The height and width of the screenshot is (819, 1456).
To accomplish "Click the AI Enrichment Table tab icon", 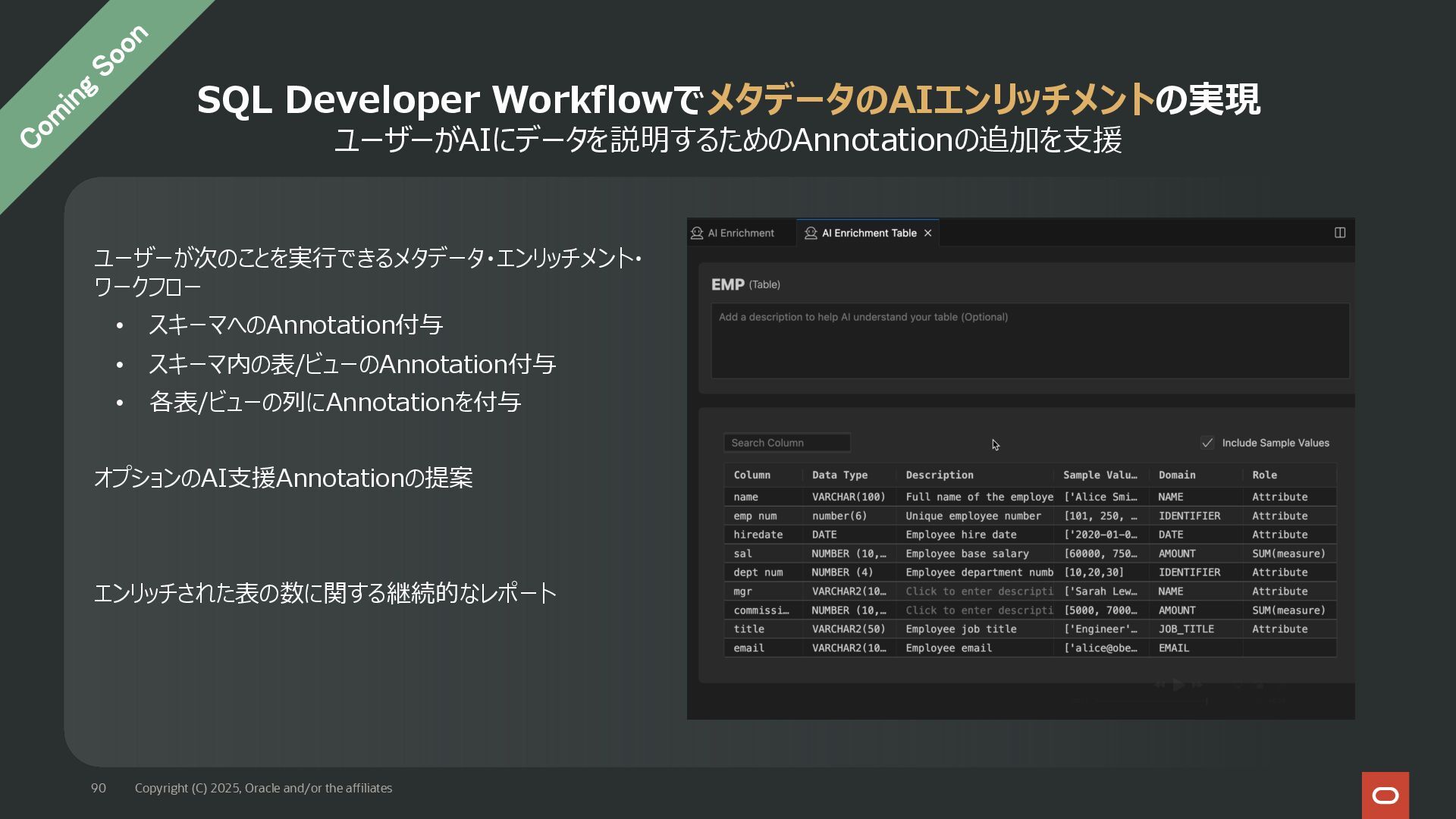I will (811, 233).
